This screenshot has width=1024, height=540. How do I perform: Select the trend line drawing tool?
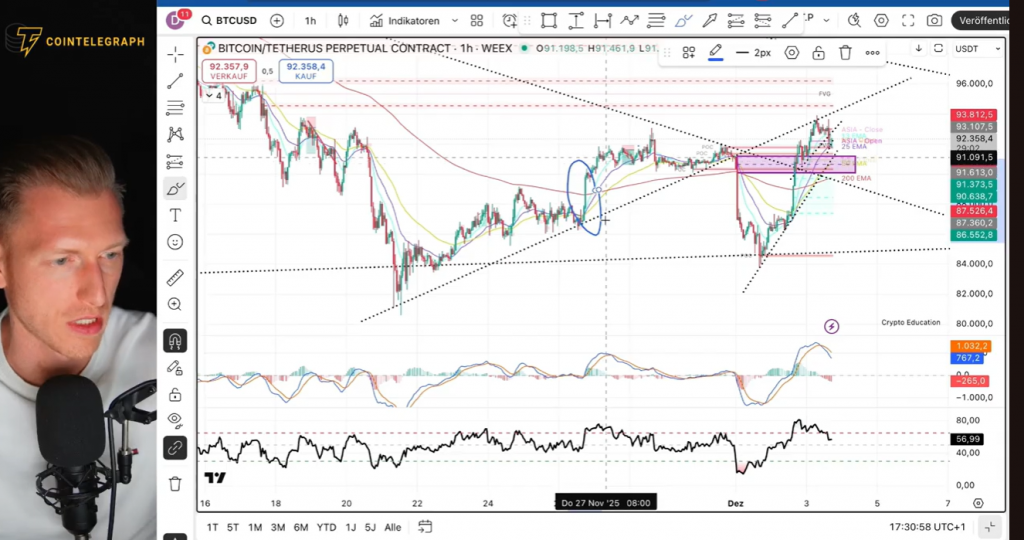click(x=175, y=82)
